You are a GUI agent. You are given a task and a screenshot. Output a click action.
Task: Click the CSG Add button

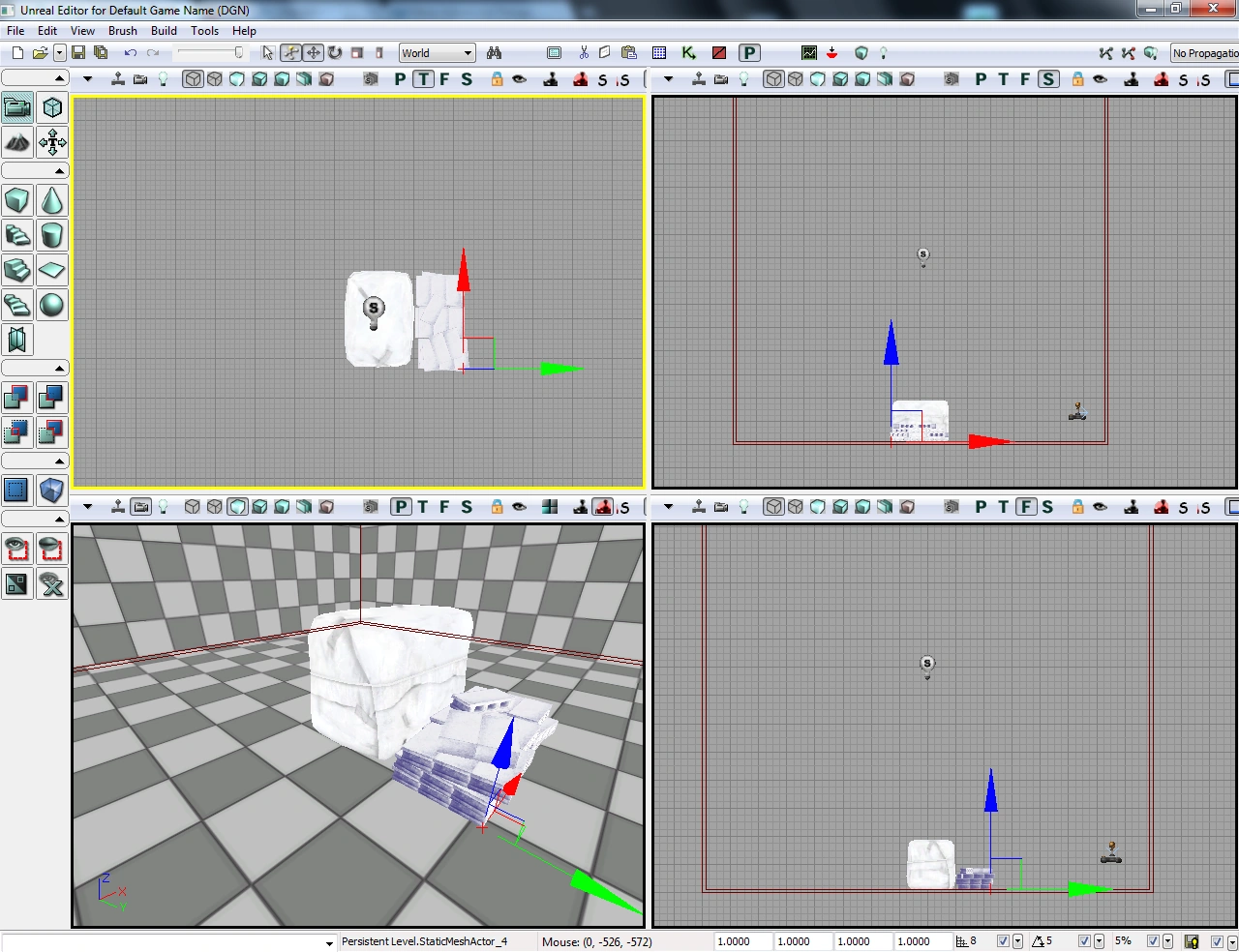point(17,397)
